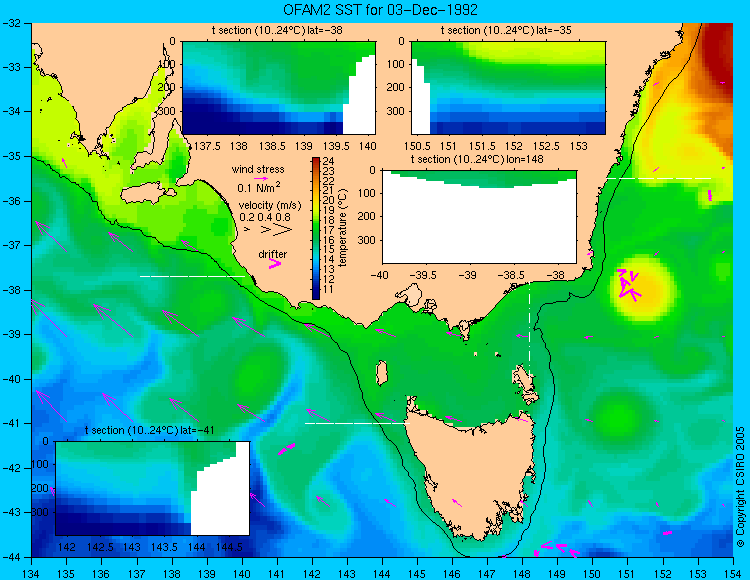Open the lat=-38 temperature section inset

pyautogui.click(x=279, y=88)
